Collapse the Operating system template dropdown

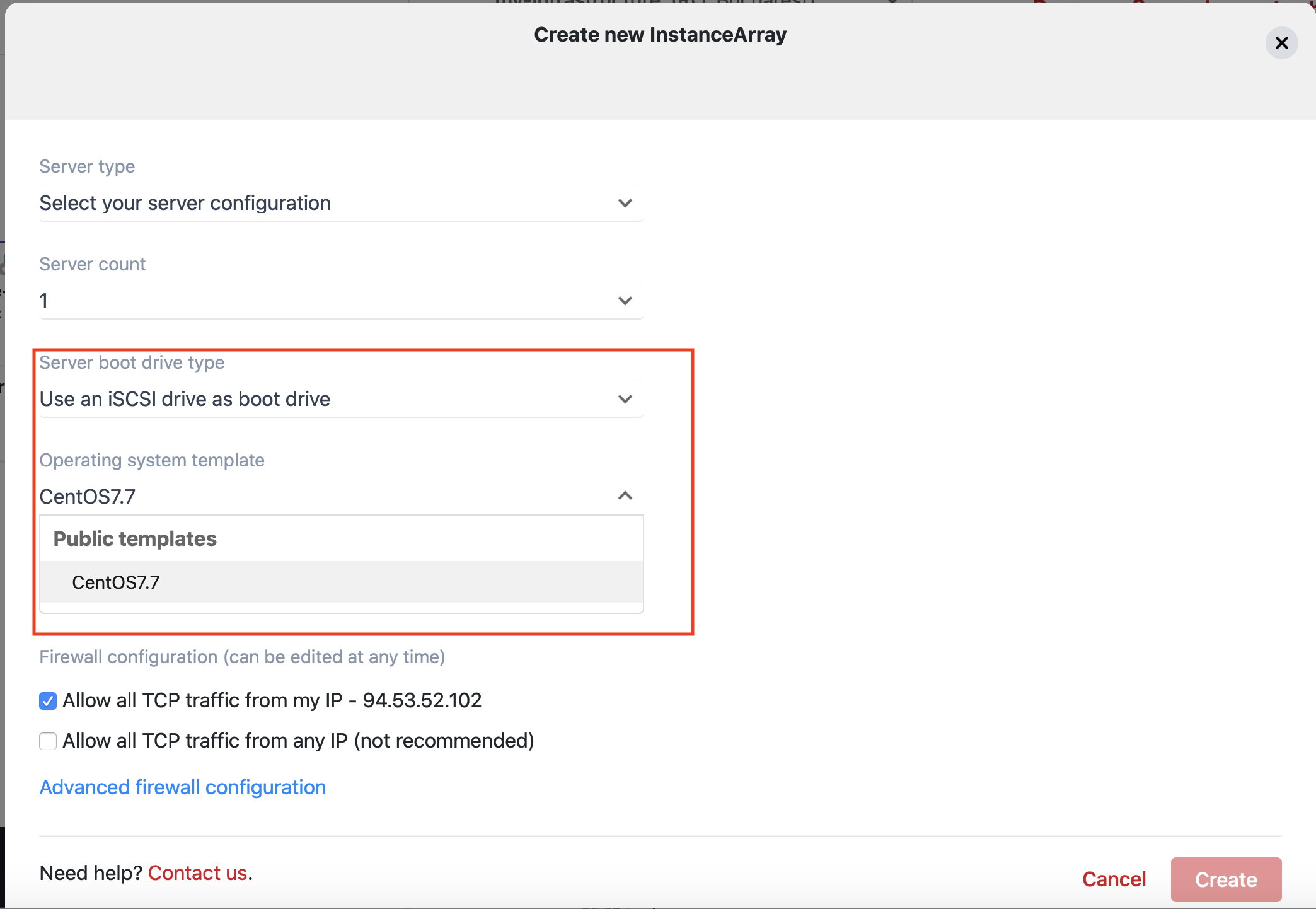point(341,497)
